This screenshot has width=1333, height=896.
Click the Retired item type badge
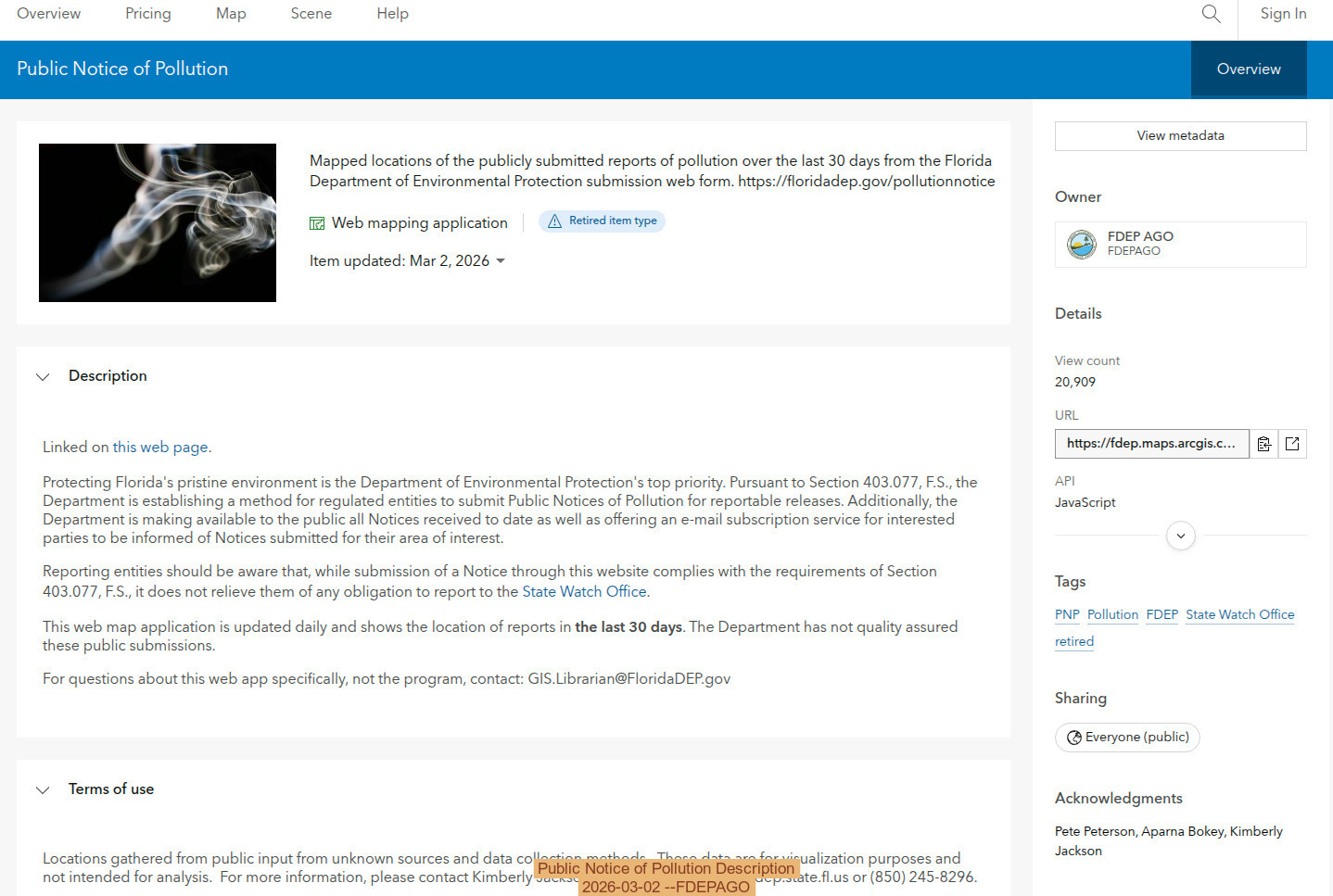tap(602, 221)
